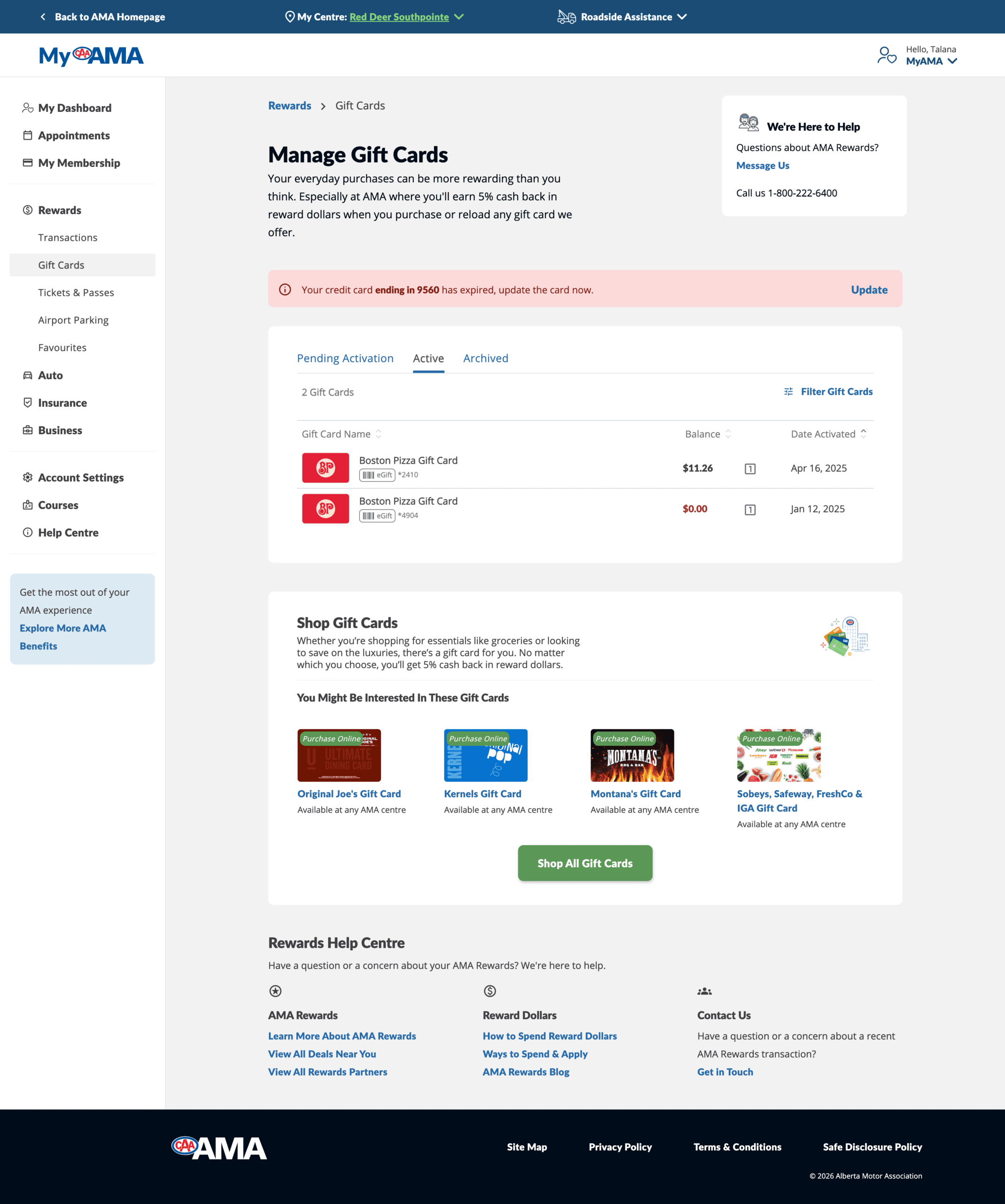
Task: Select Gift Cards in the sidebar
Action: tap(83, 265)
